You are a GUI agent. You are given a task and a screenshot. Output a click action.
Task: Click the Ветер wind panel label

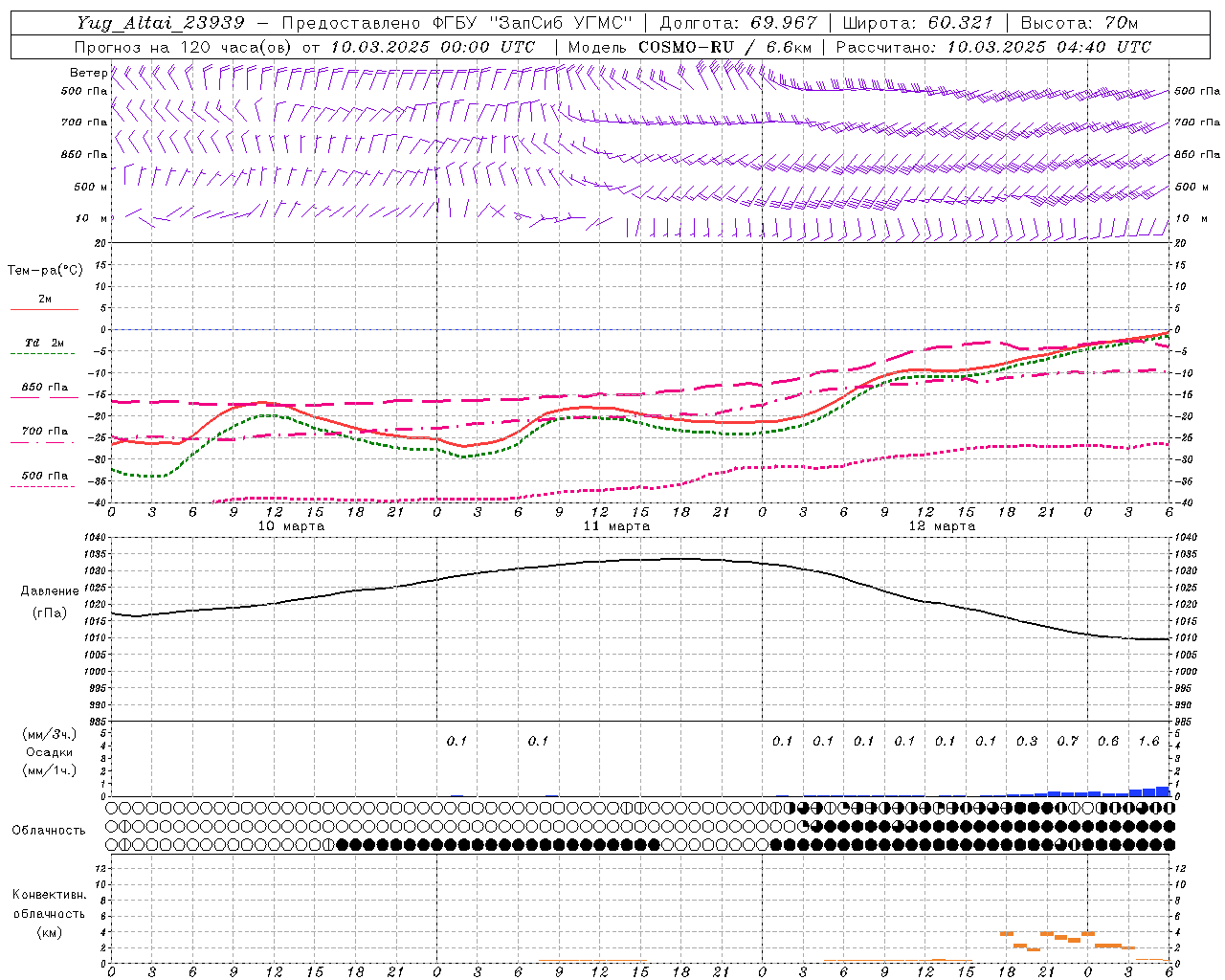pos(88,73)
